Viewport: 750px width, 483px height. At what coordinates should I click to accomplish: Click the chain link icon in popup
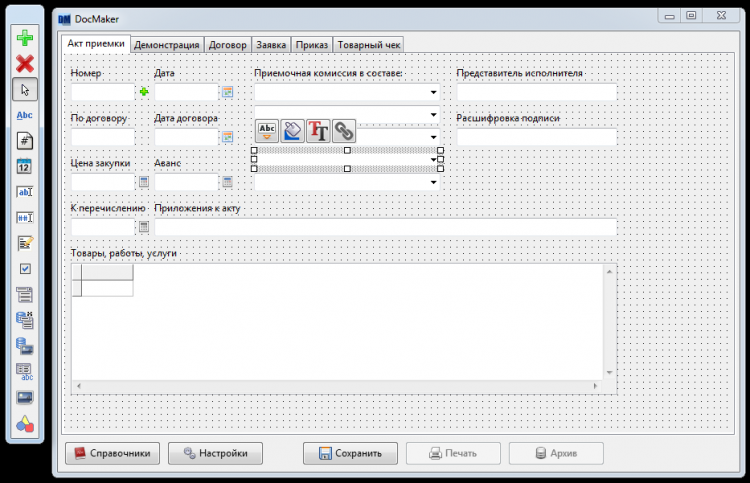tap(344, 131)
